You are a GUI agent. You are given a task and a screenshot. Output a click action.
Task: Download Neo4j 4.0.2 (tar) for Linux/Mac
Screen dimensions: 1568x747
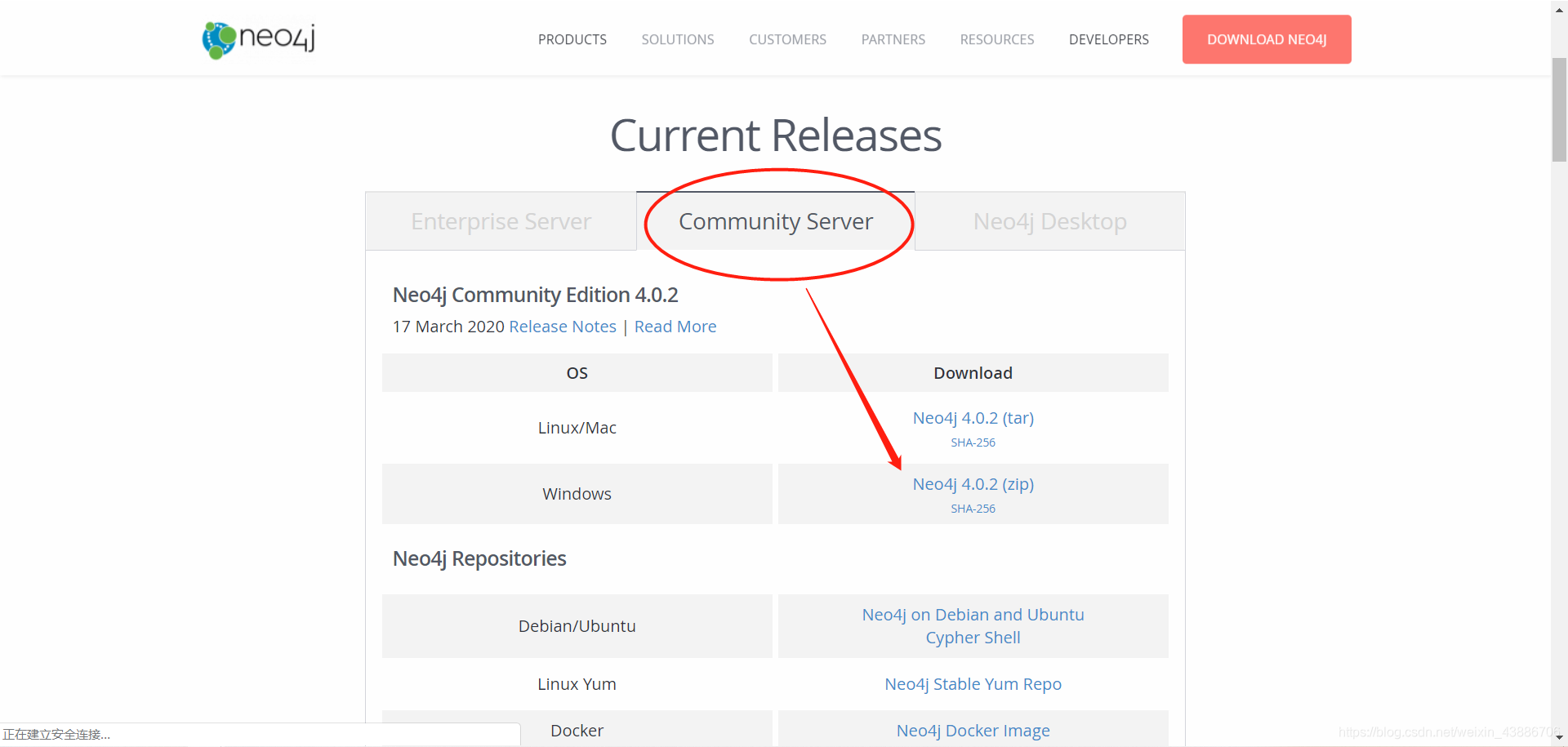pos(973,418)
